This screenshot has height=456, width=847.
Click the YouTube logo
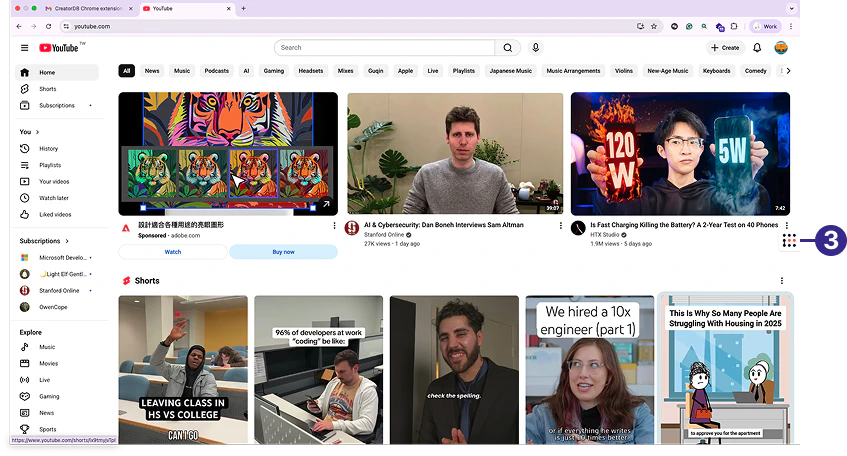59,48
